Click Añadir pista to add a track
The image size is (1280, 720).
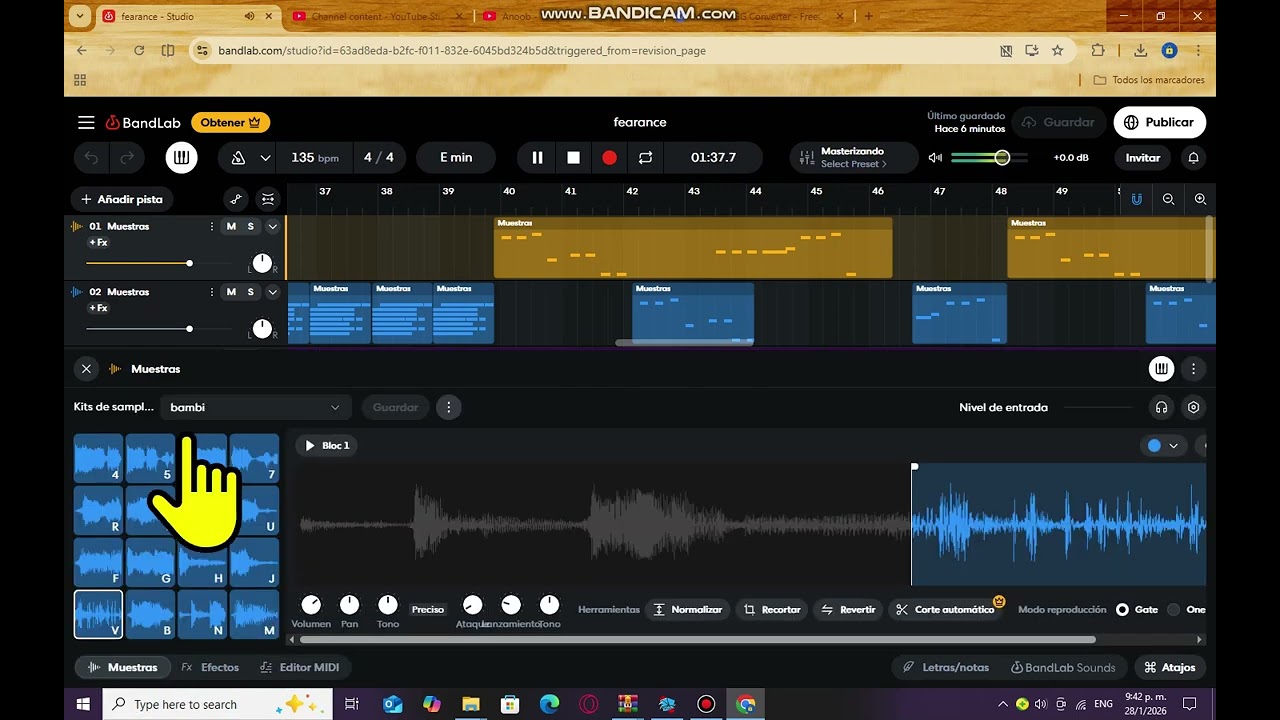pyautogui.click(x=123, y=199)
